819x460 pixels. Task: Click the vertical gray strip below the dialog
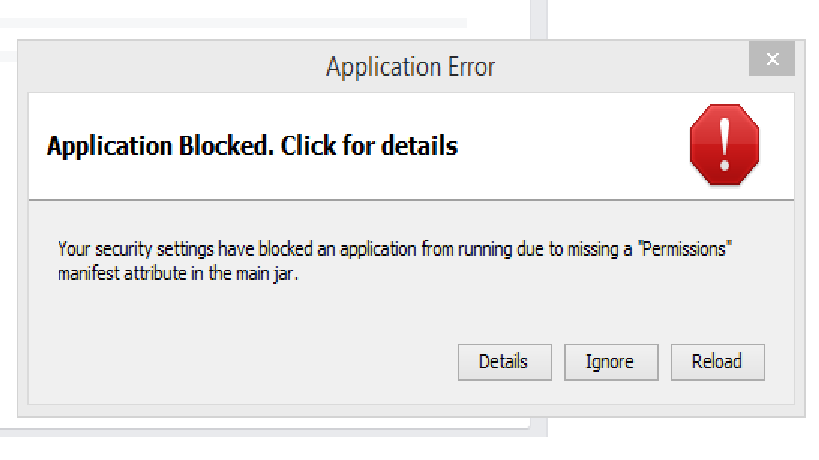538,427
